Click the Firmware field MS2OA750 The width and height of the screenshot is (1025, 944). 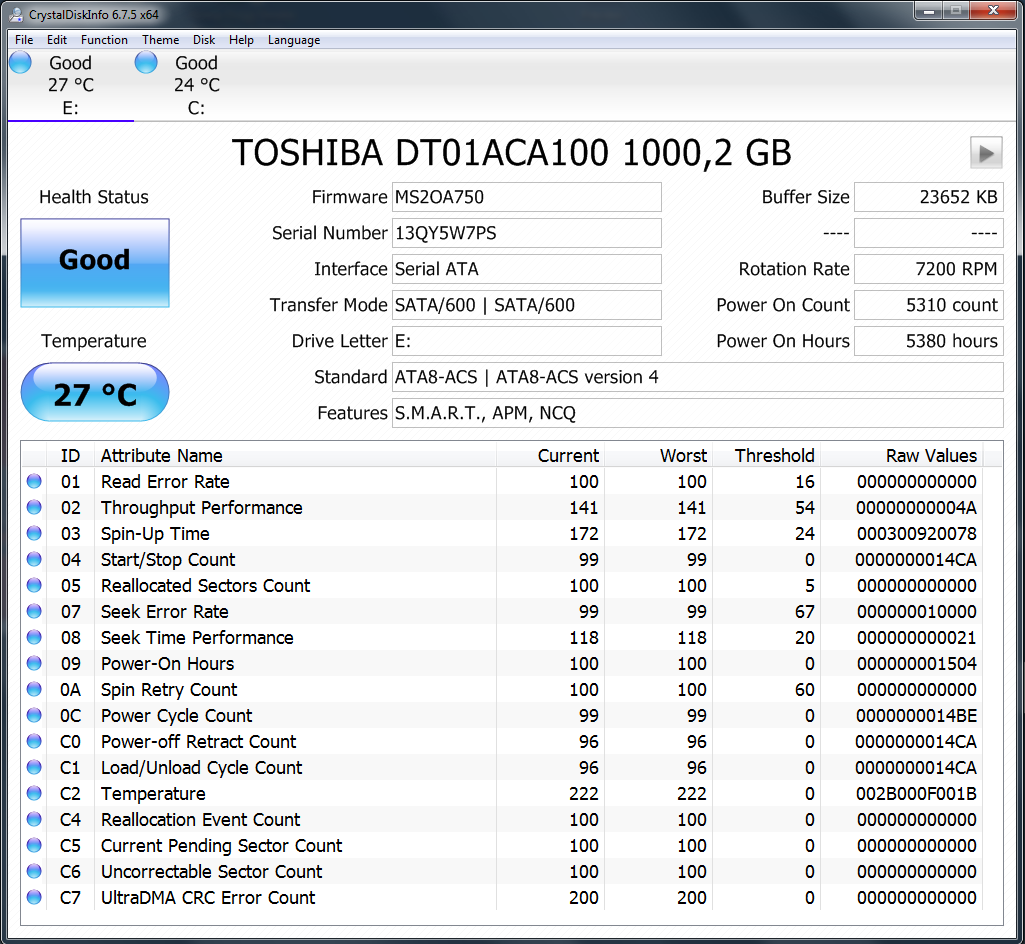[x=526, y=197]
